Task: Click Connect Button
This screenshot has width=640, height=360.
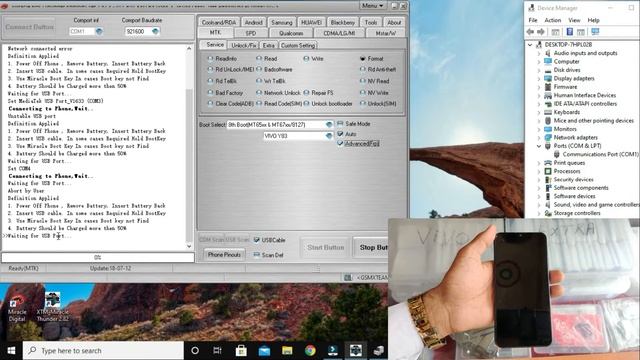Action: tap(29, 27)
